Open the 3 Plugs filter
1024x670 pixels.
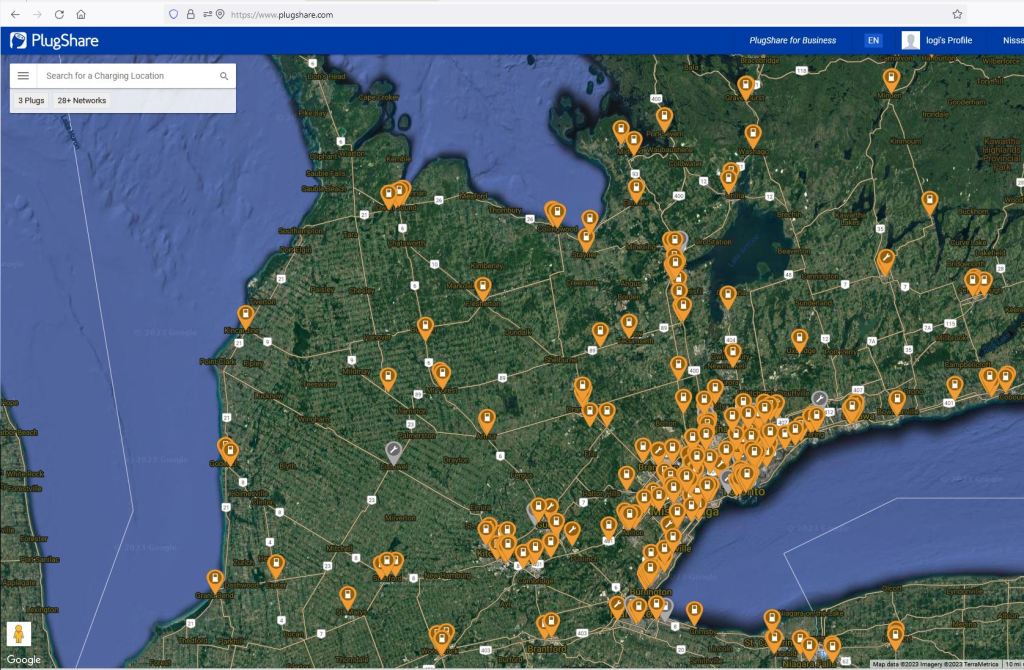31,101
